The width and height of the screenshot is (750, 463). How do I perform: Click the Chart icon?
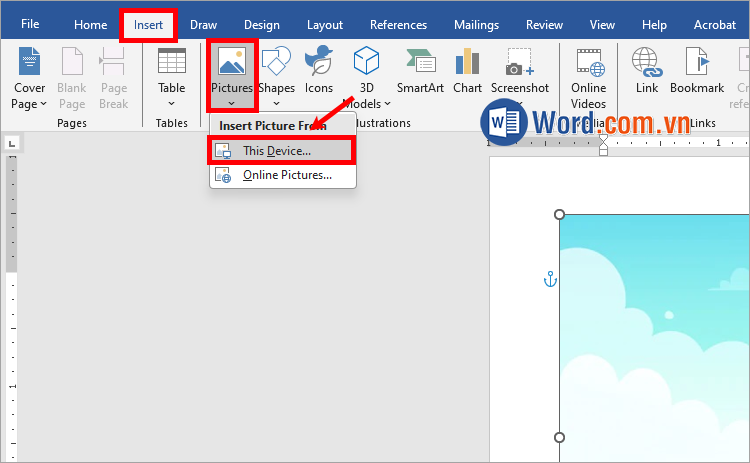click(467, 63)
